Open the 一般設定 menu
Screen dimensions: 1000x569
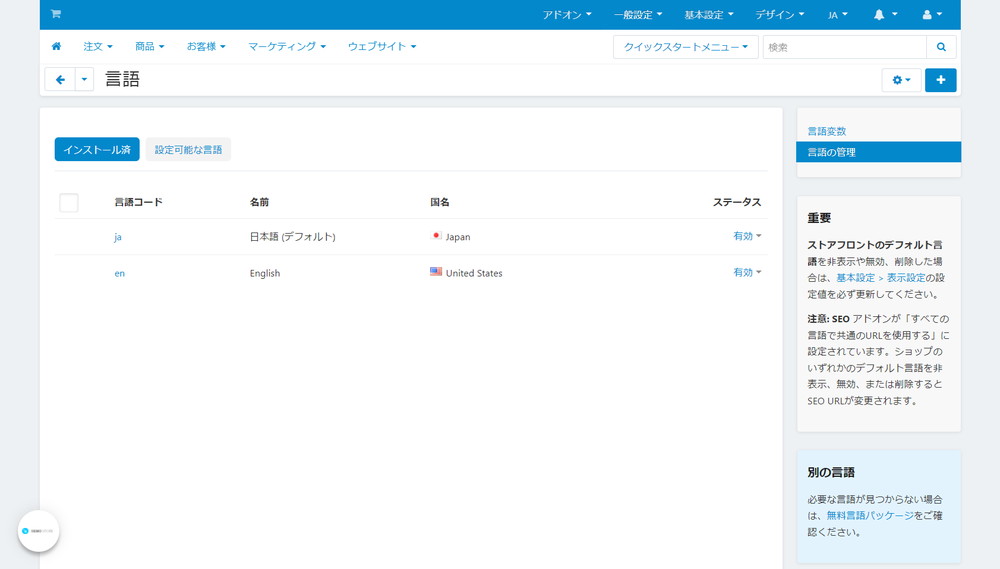point(638,14)
